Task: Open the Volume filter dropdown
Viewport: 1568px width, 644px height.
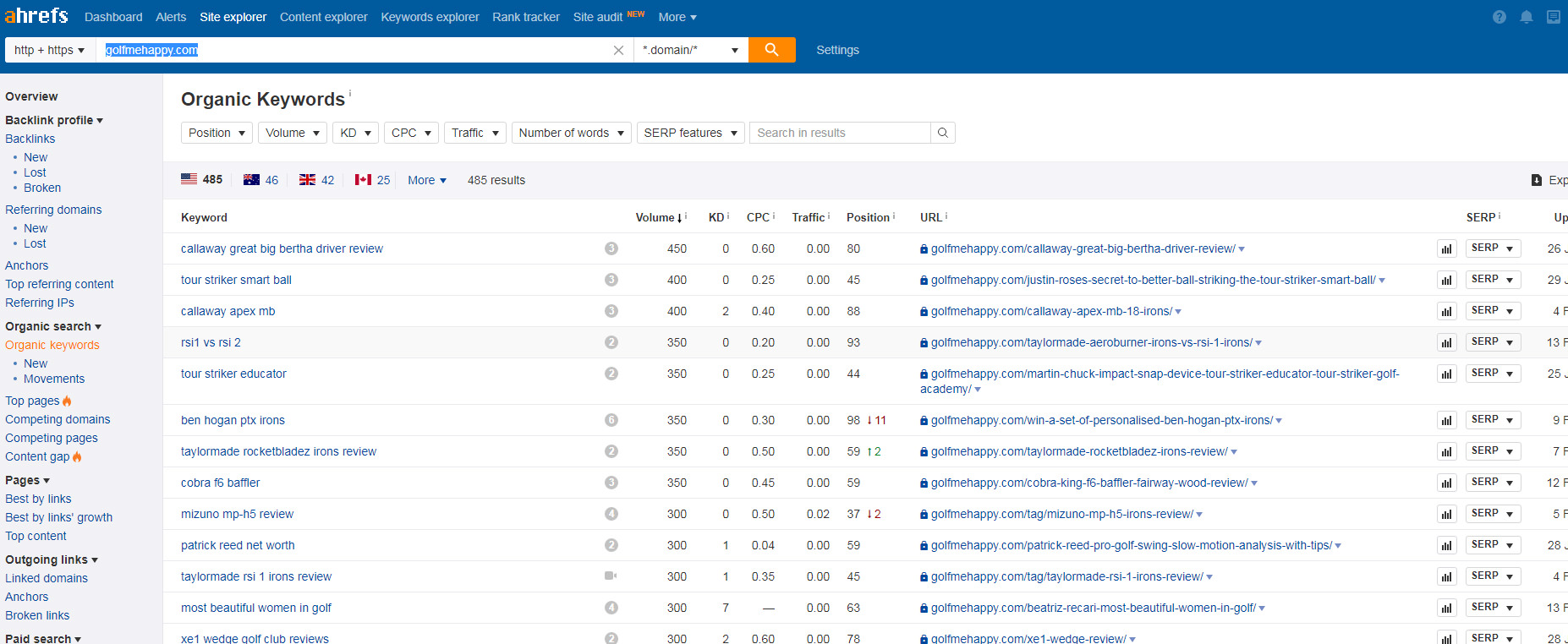Action: (293, 133)
